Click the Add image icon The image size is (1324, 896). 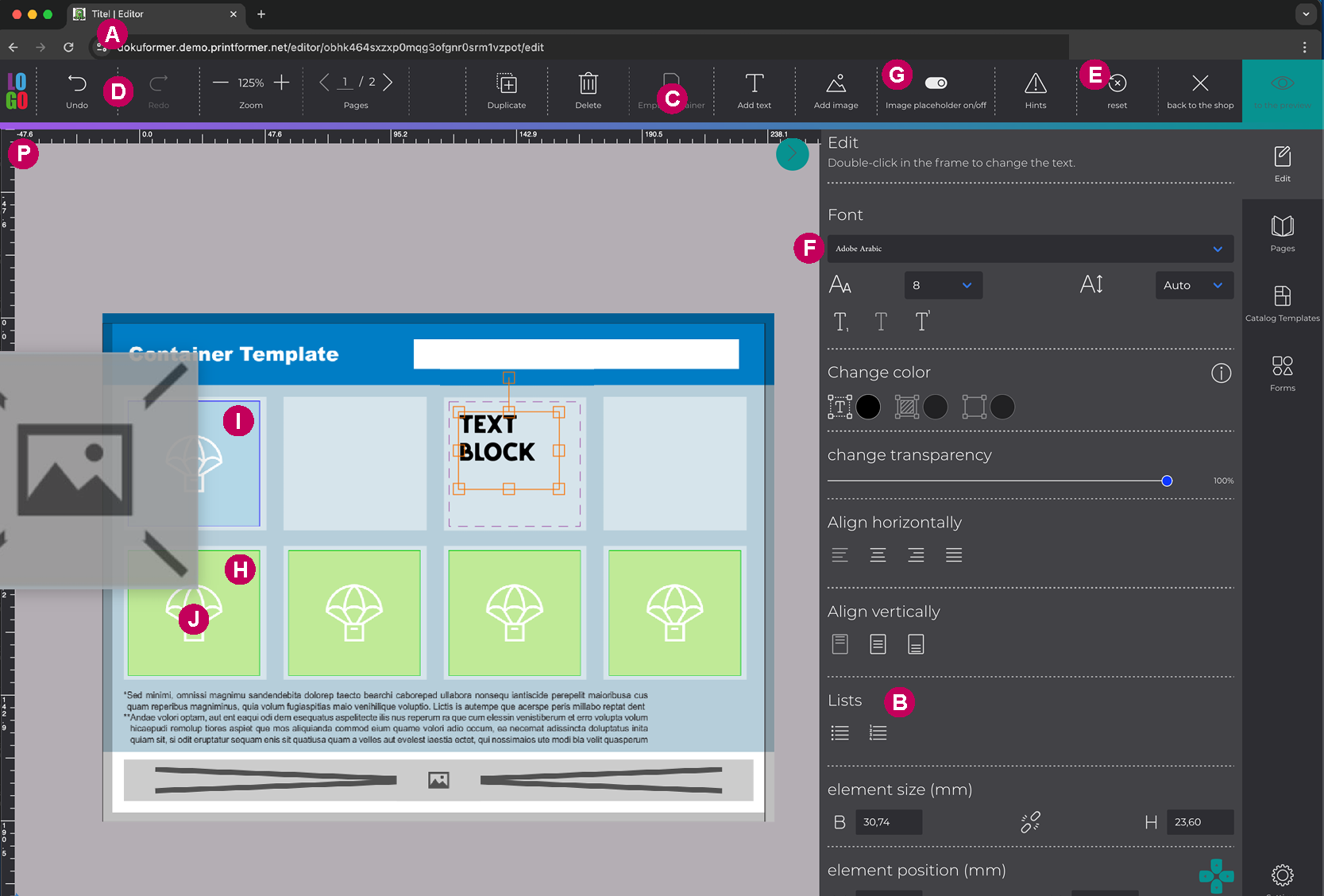836,83
